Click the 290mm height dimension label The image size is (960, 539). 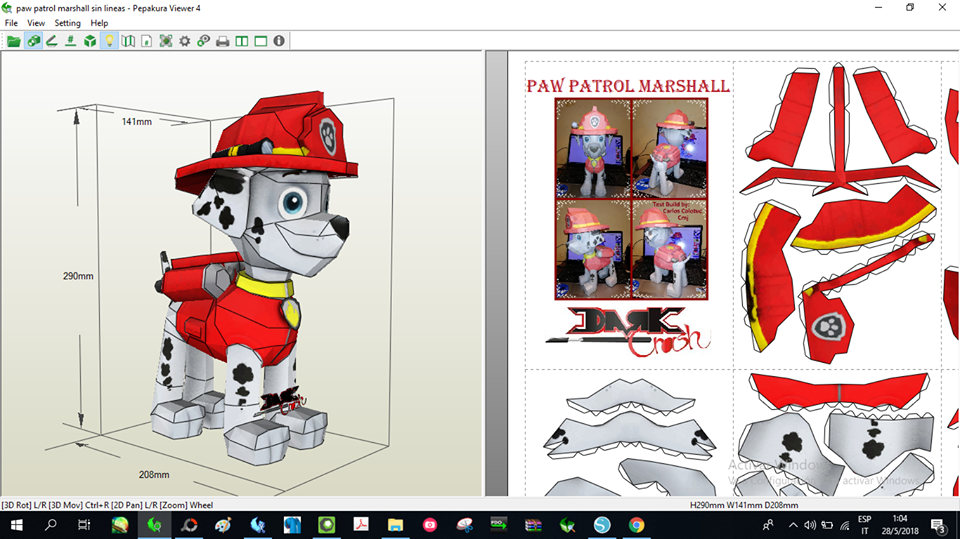pos(78,276)
